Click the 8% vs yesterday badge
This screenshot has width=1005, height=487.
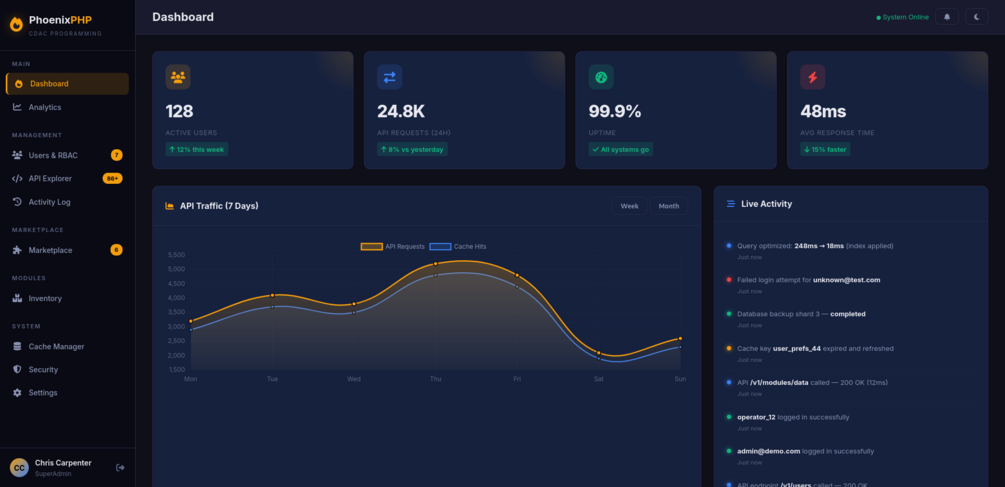tap(412, 149)
